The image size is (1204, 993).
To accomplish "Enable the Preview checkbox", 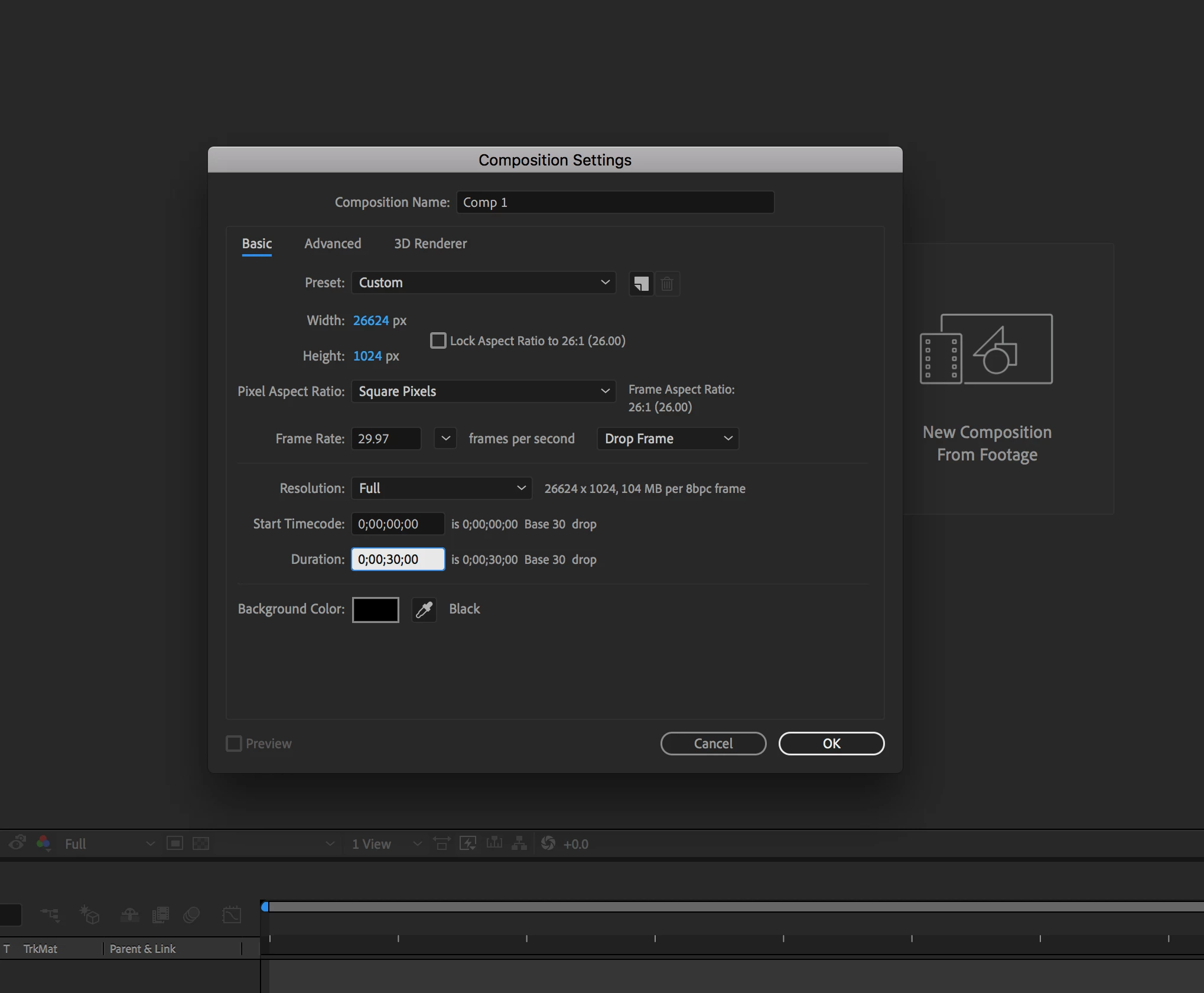I will [234, 744].
